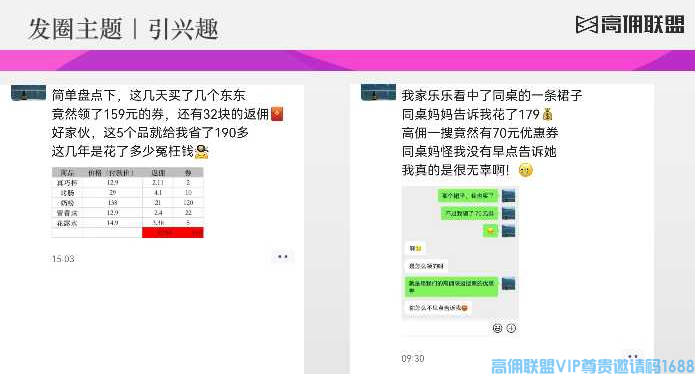
Task: Click the 高佣联盟 logo
Action: coord(630,24)
